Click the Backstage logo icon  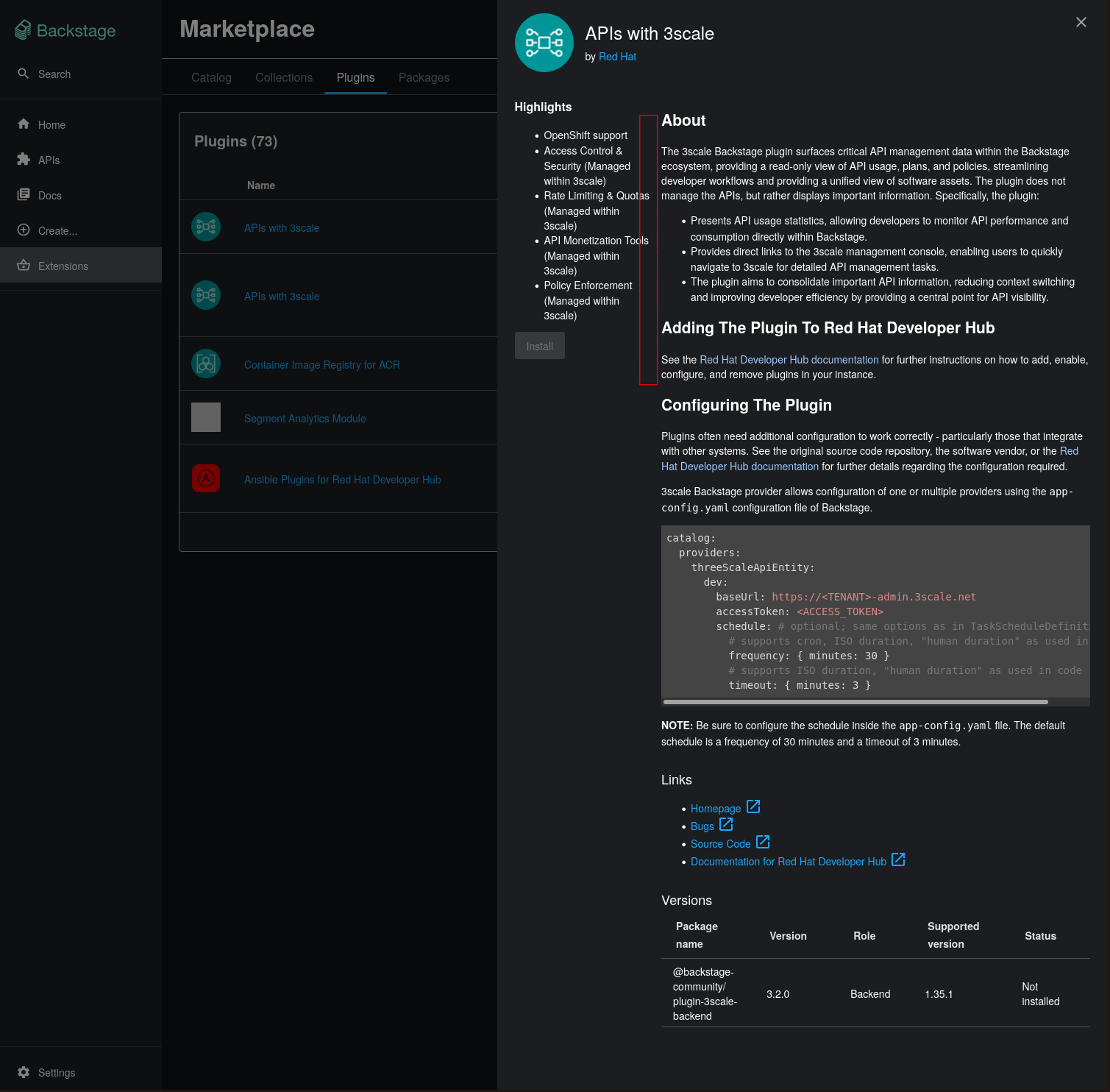click(24, 29)
